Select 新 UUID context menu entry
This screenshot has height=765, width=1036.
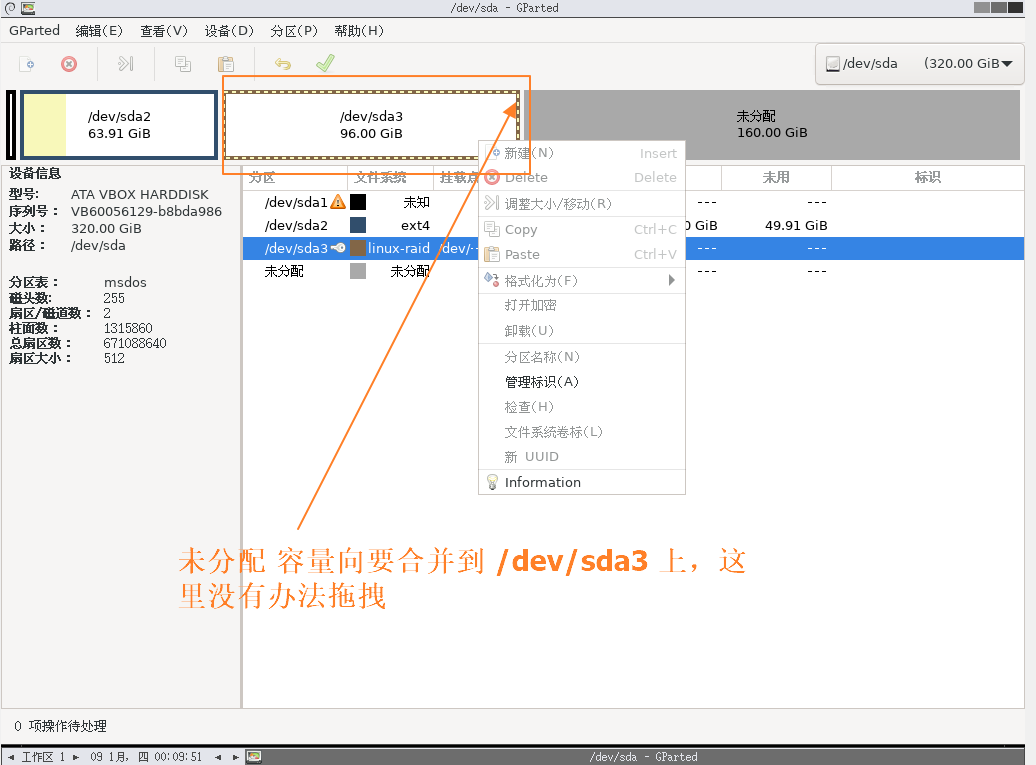click(581, 456)
